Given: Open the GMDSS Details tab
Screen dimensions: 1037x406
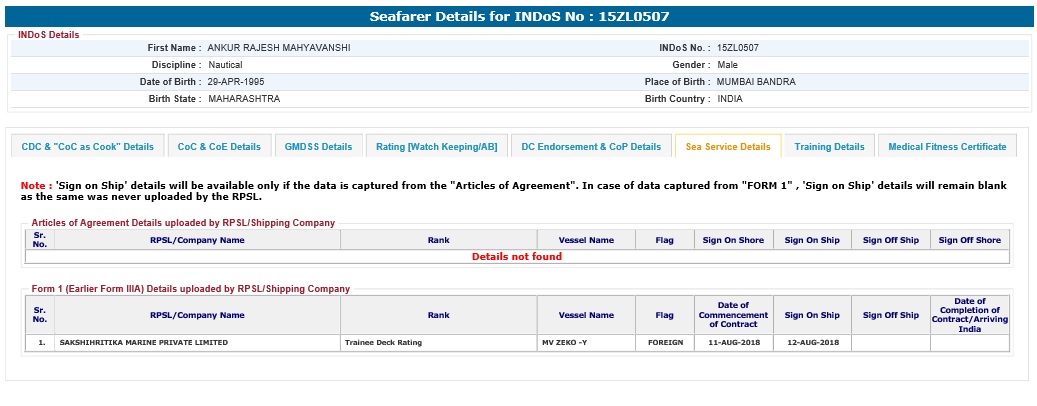Looking at the screenshot, I should coord(319,147).
